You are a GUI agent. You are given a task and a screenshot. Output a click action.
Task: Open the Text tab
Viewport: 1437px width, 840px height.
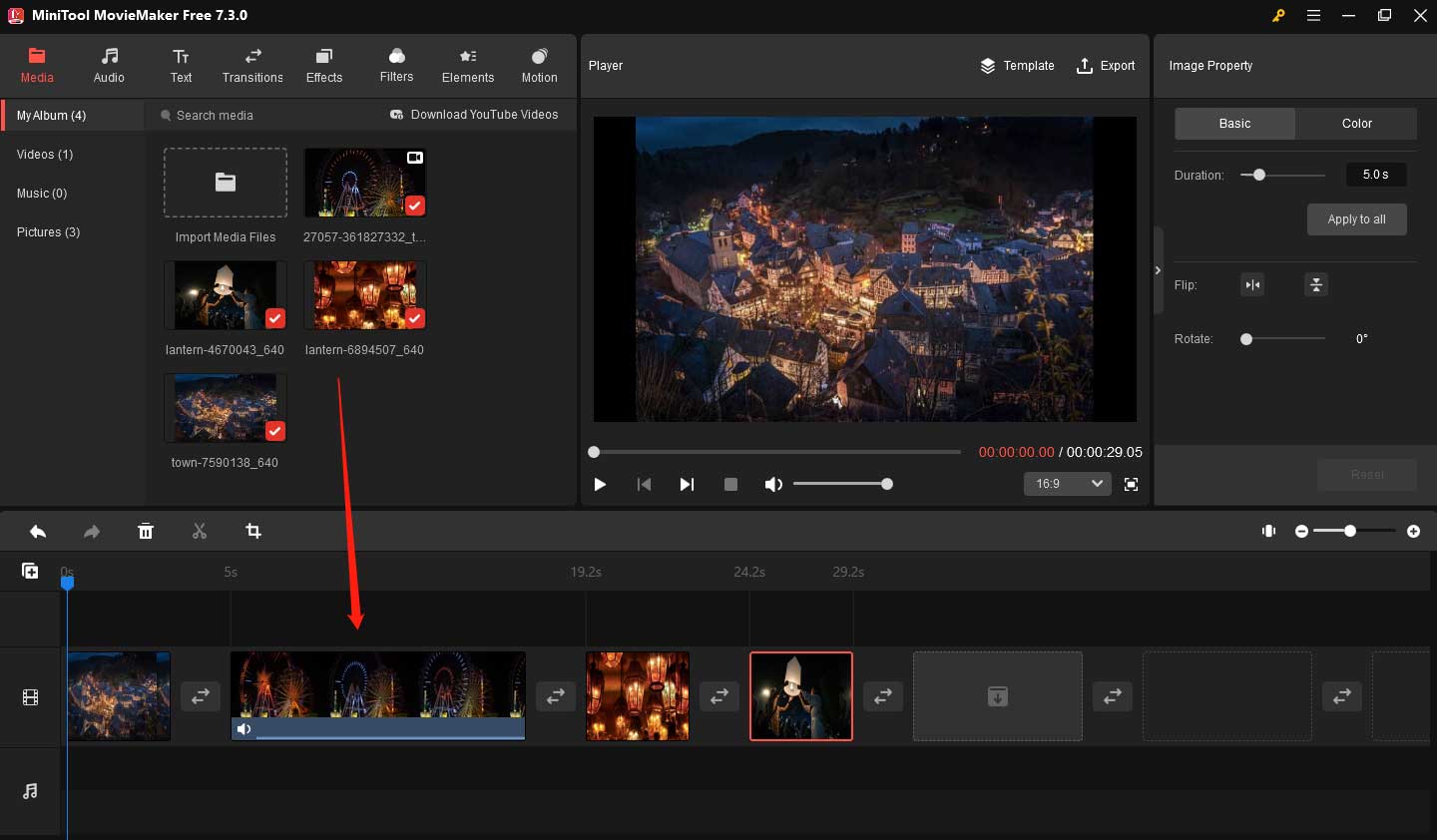coord(181,66)
